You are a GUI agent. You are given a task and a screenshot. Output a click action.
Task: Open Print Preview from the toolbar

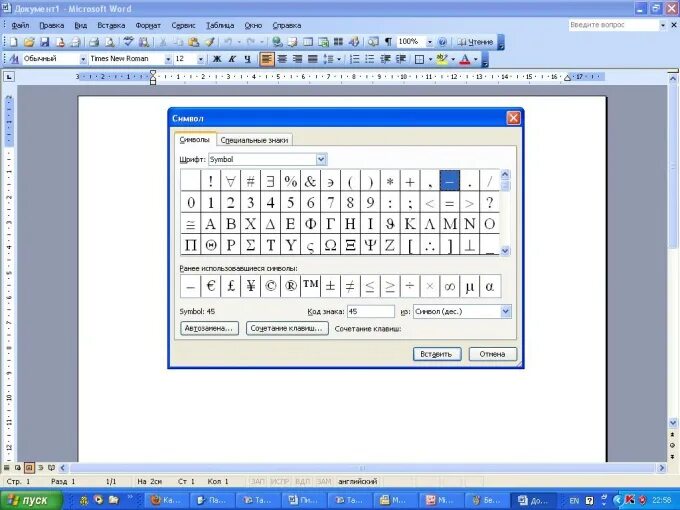click(110, 42)
